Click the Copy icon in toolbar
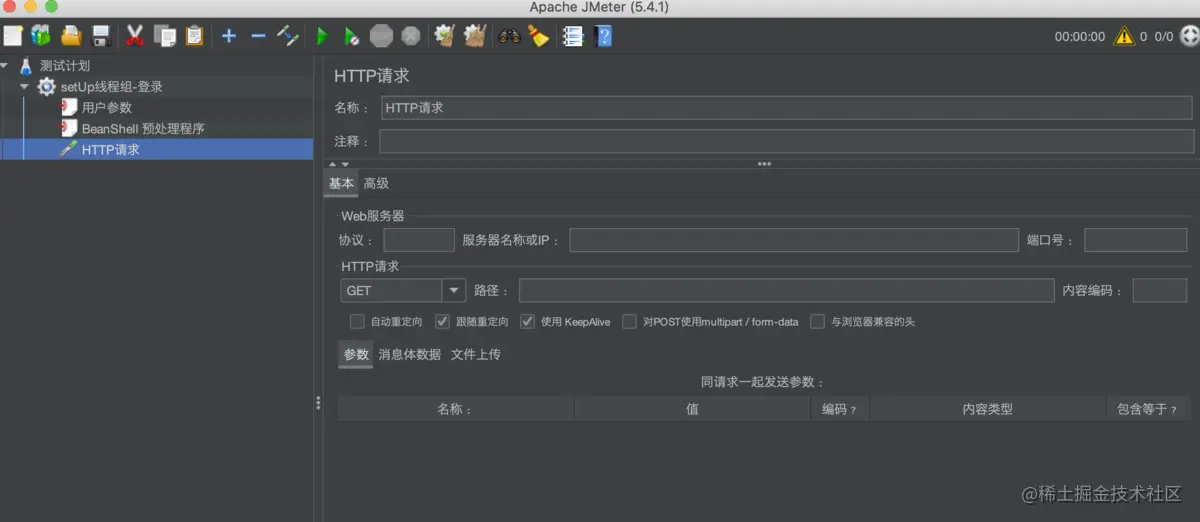1200x522 pixels. [x=165, y=36]
